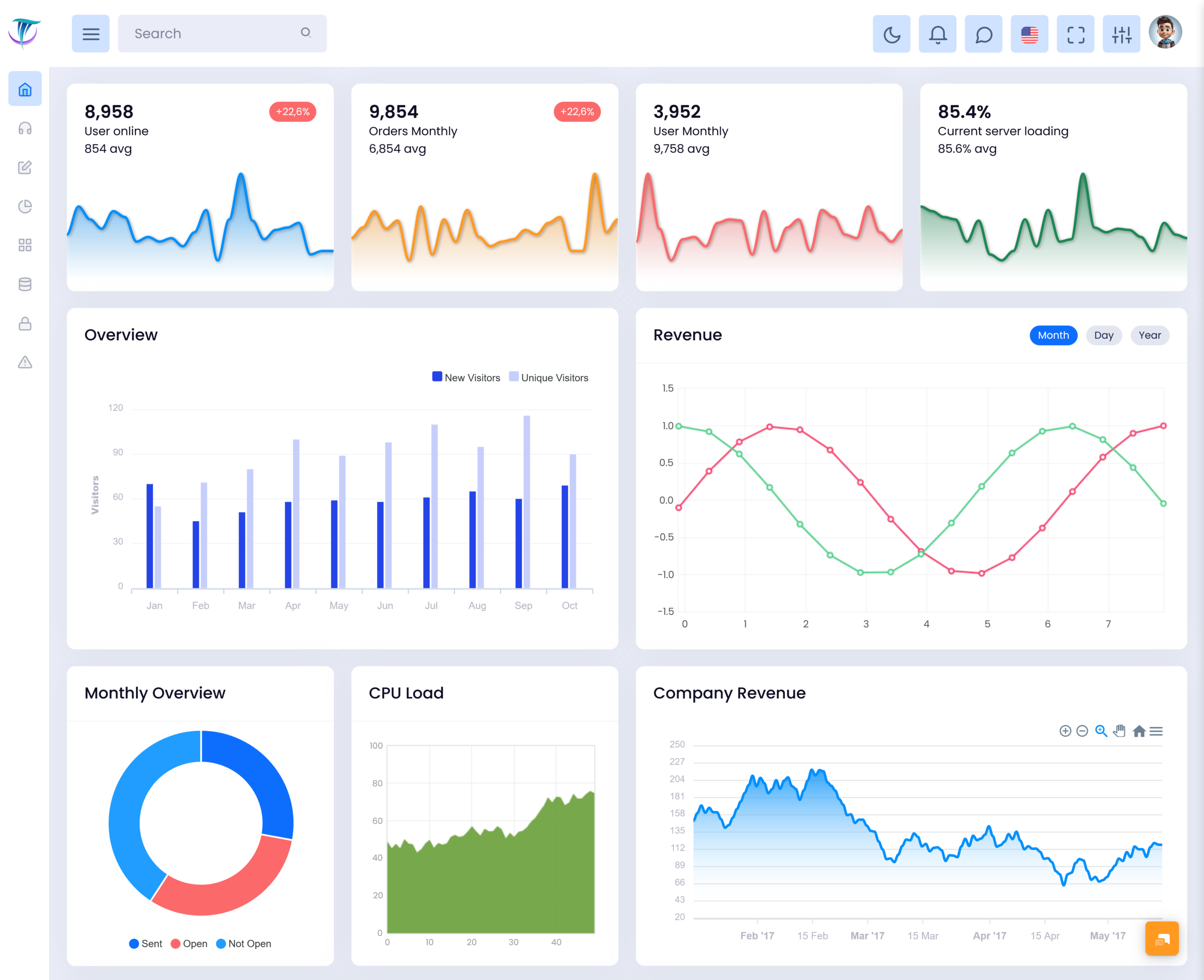The height and width of the screenshot is (980, 1204).
Task: Open the edit pencil sidebar item
Action: point(25,167)
